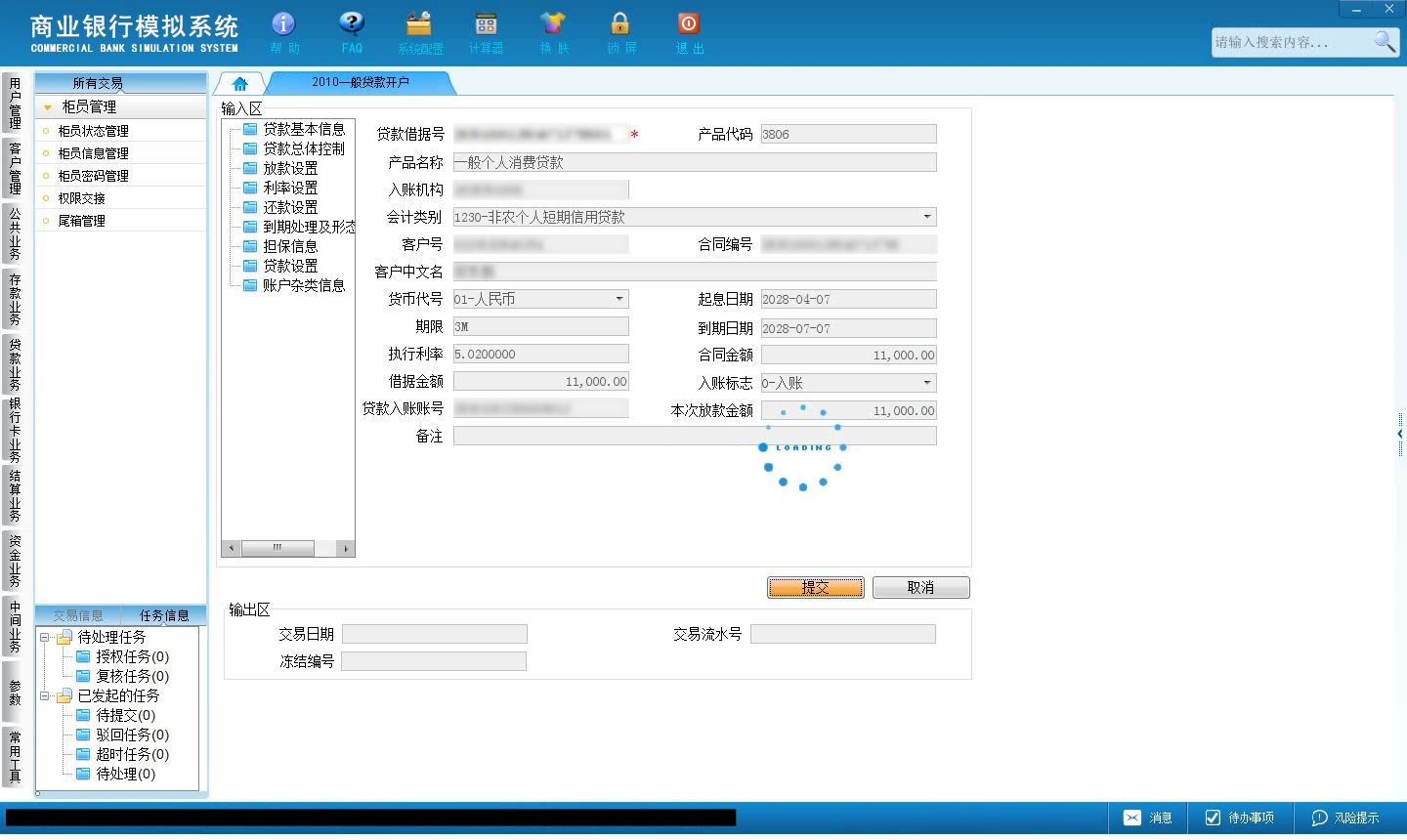Open 系统配置 system settings
The image size is (1407, 840).
(420, 32)
